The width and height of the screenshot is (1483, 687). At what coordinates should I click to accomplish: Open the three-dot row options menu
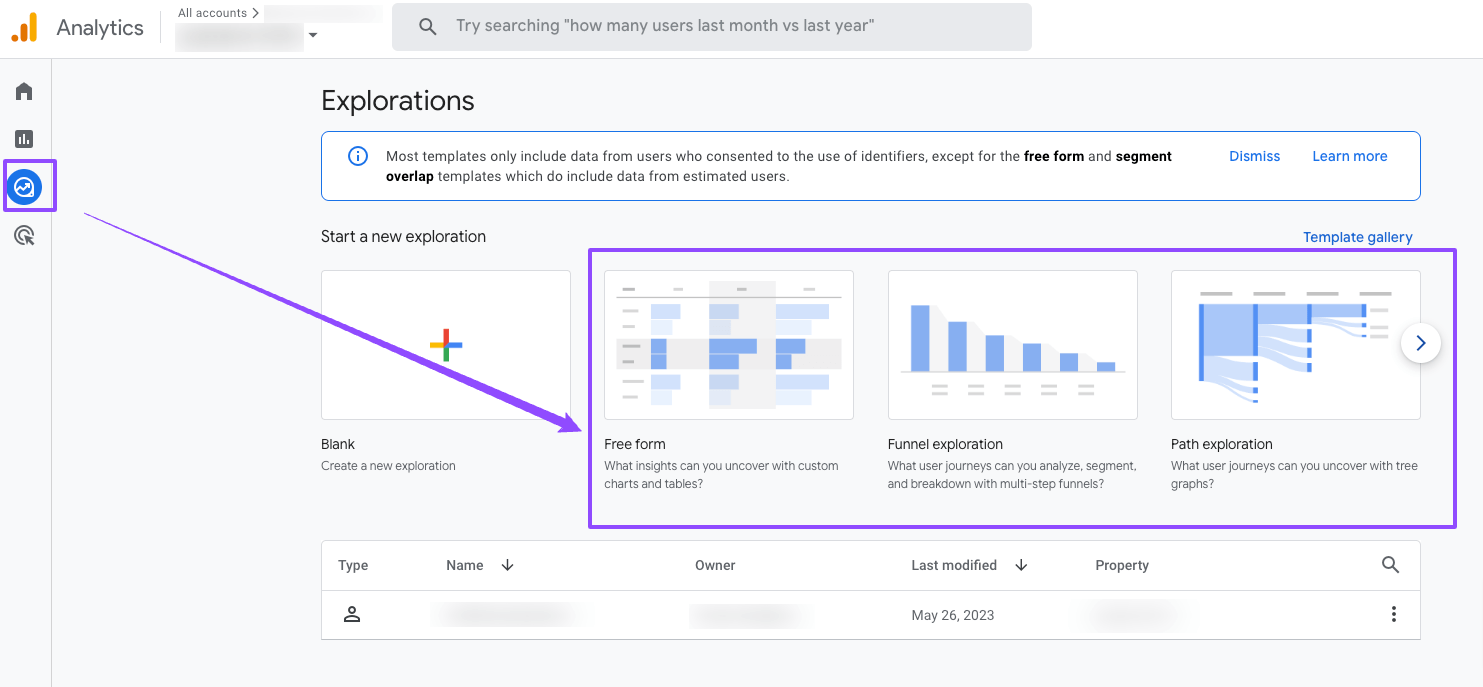[1393, 615]
